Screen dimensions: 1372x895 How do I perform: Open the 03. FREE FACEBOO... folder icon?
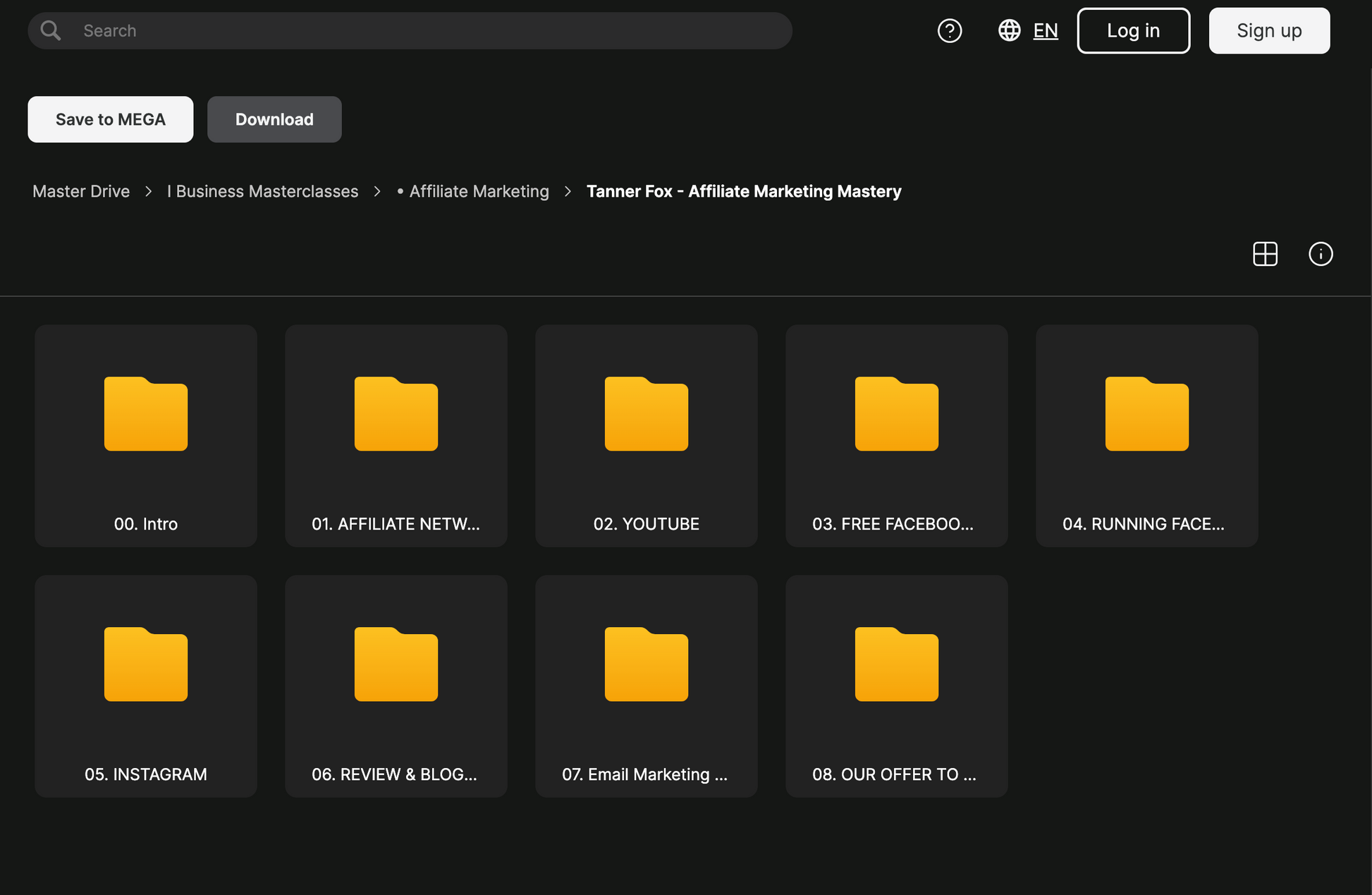tap(897, 414)
